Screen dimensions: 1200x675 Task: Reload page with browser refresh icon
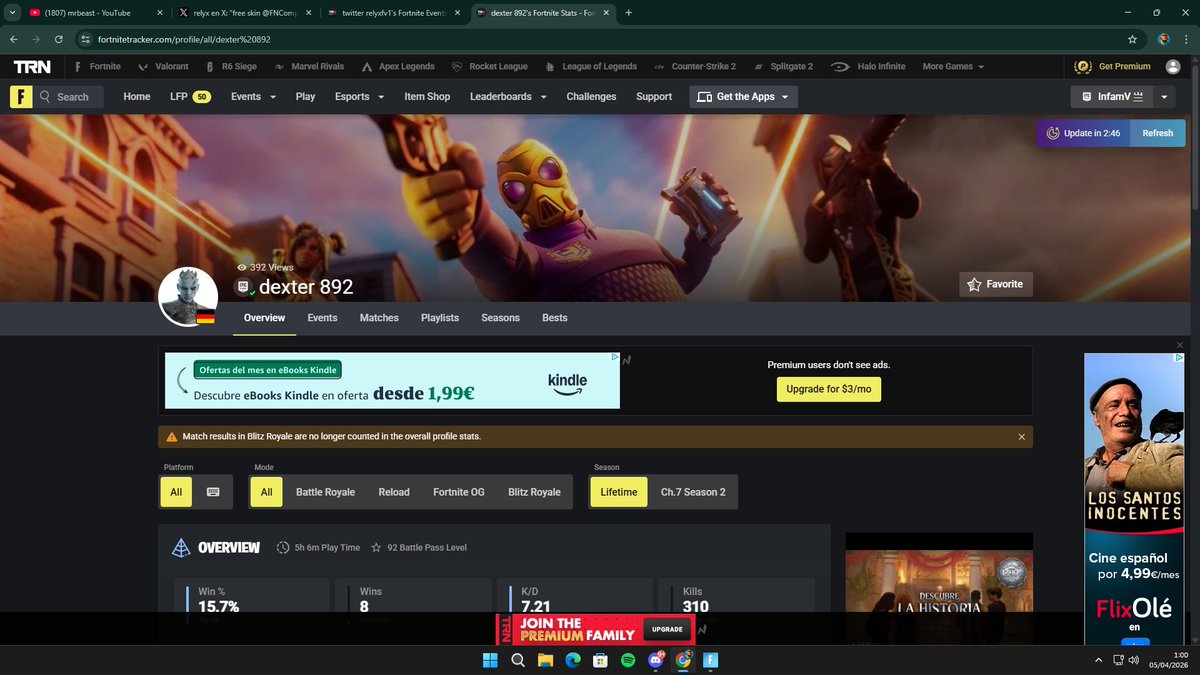tap(60, 39)
